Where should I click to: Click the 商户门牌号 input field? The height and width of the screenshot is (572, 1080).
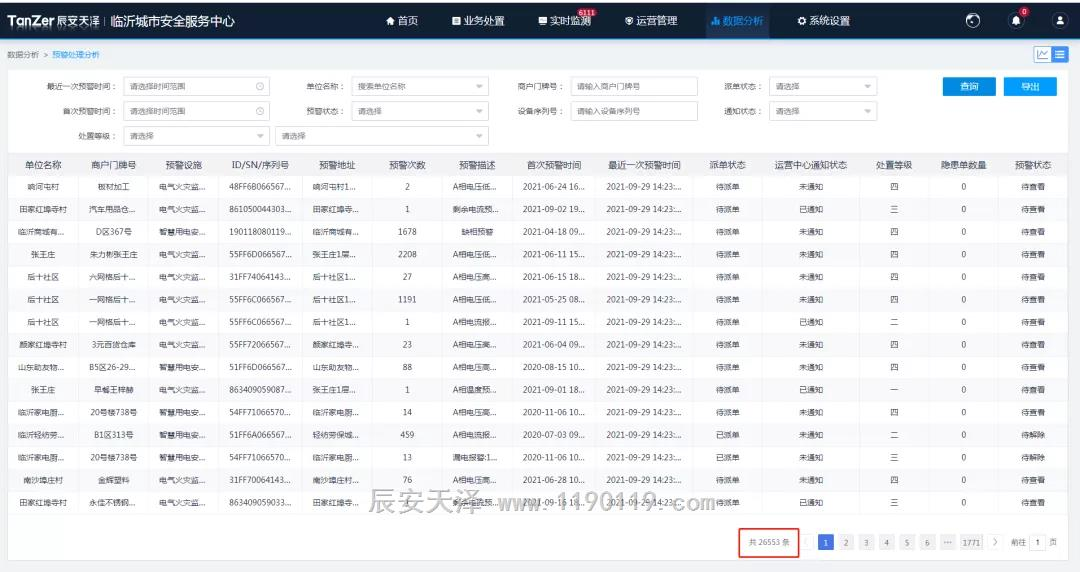634,87
